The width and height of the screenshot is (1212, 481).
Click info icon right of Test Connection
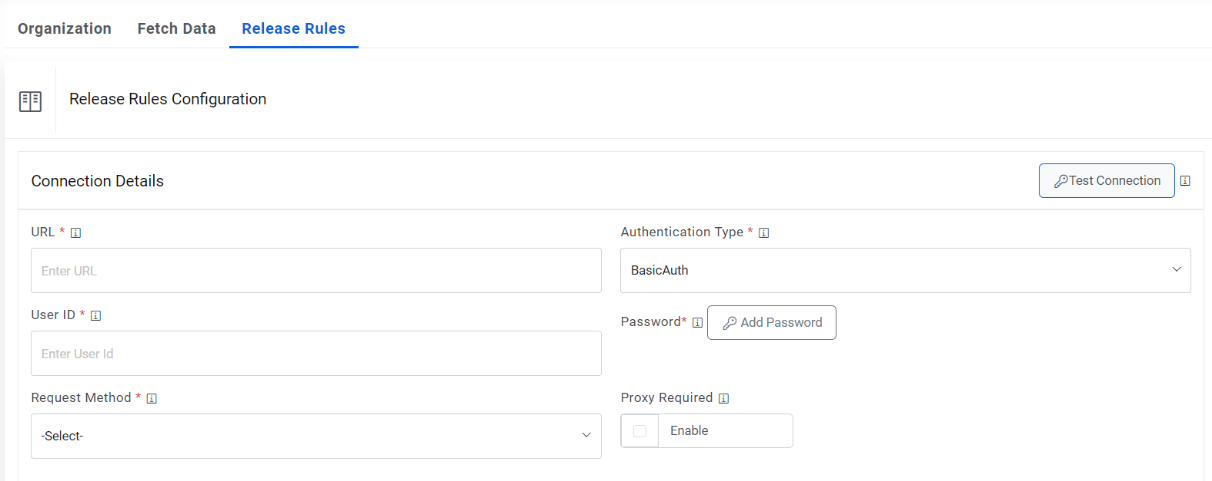point(1185,181)
